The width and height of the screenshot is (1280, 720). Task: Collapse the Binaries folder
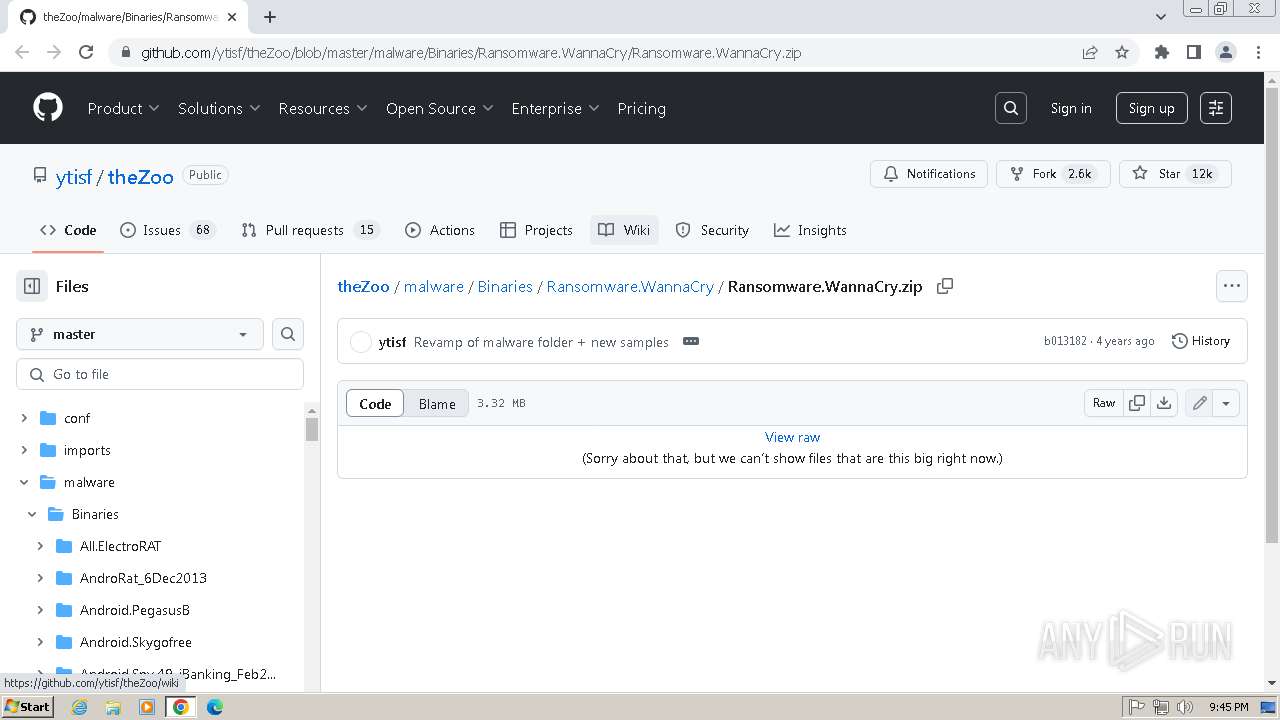pyautogui.click(x=32, y=514)
